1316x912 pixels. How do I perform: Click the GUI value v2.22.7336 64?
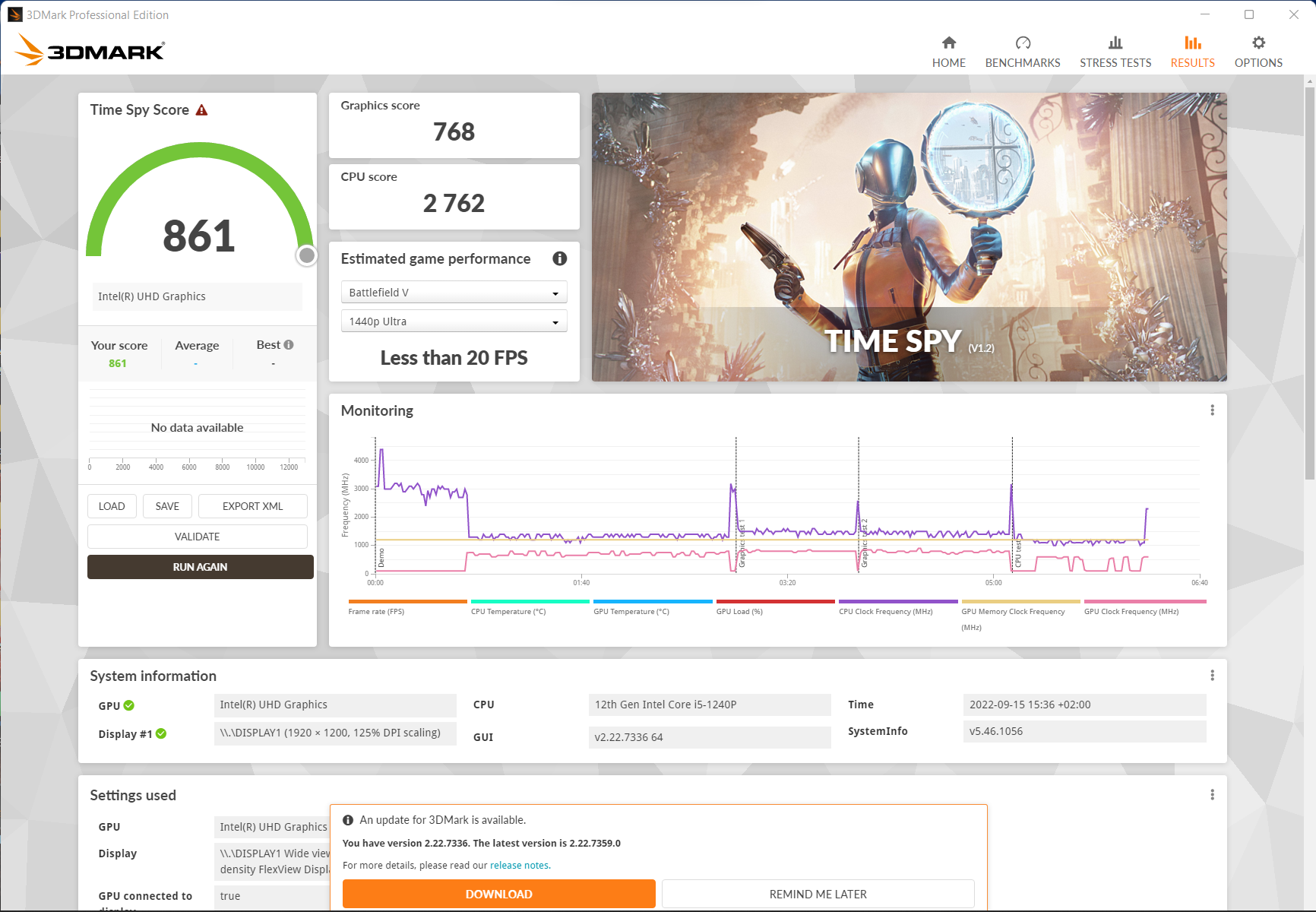pos(710,737)
